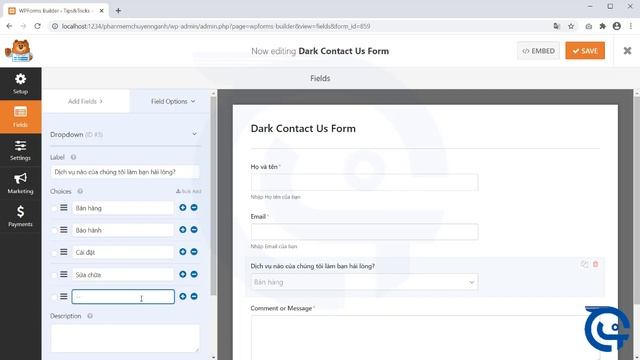Viewport: 640px width, 360px height.
Task: Click the WPForms bear mascot logo
Action: tap(19, 51)
